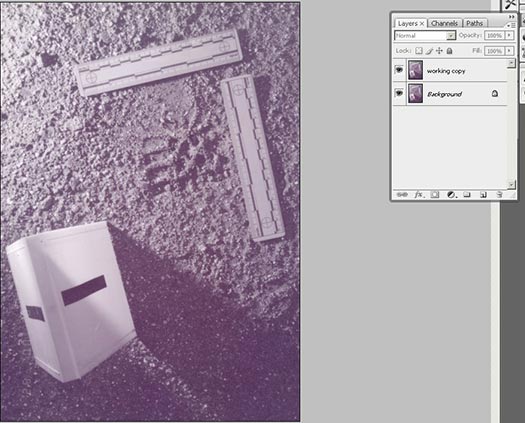Open the Opacity slider arrow
This screenshot has height=423, width=525.
[x=509, y=35]
